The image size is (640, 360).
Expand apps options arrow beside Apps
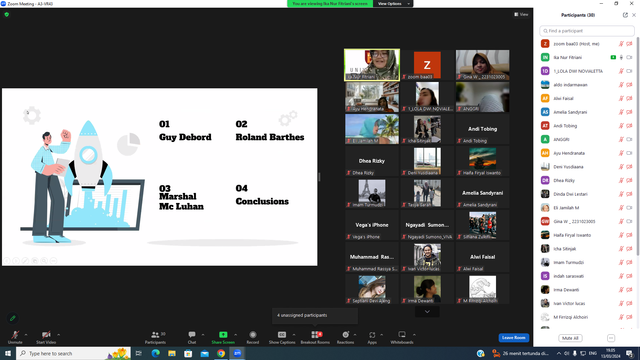(381, 335)
